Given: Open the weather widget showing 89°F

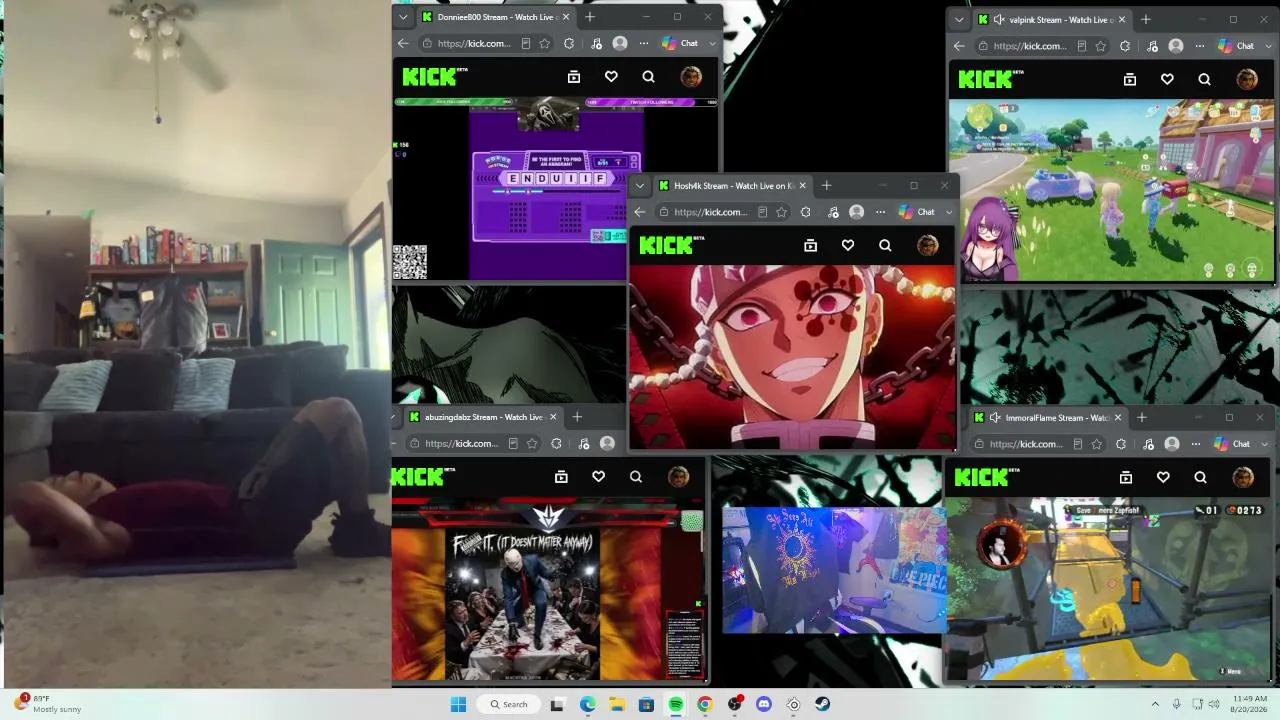Looking at the screenshot, I should 48,704.
